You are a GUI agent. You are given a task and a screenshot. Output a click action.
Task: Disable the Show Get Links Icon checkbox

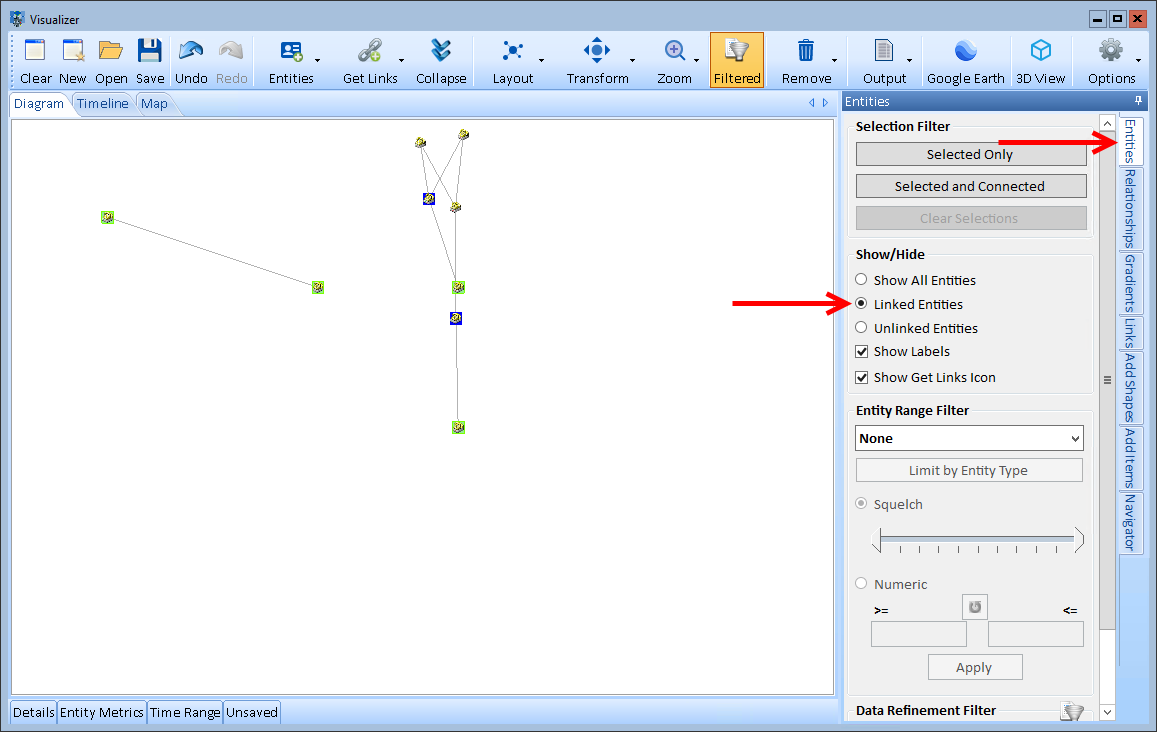(862, 378)
